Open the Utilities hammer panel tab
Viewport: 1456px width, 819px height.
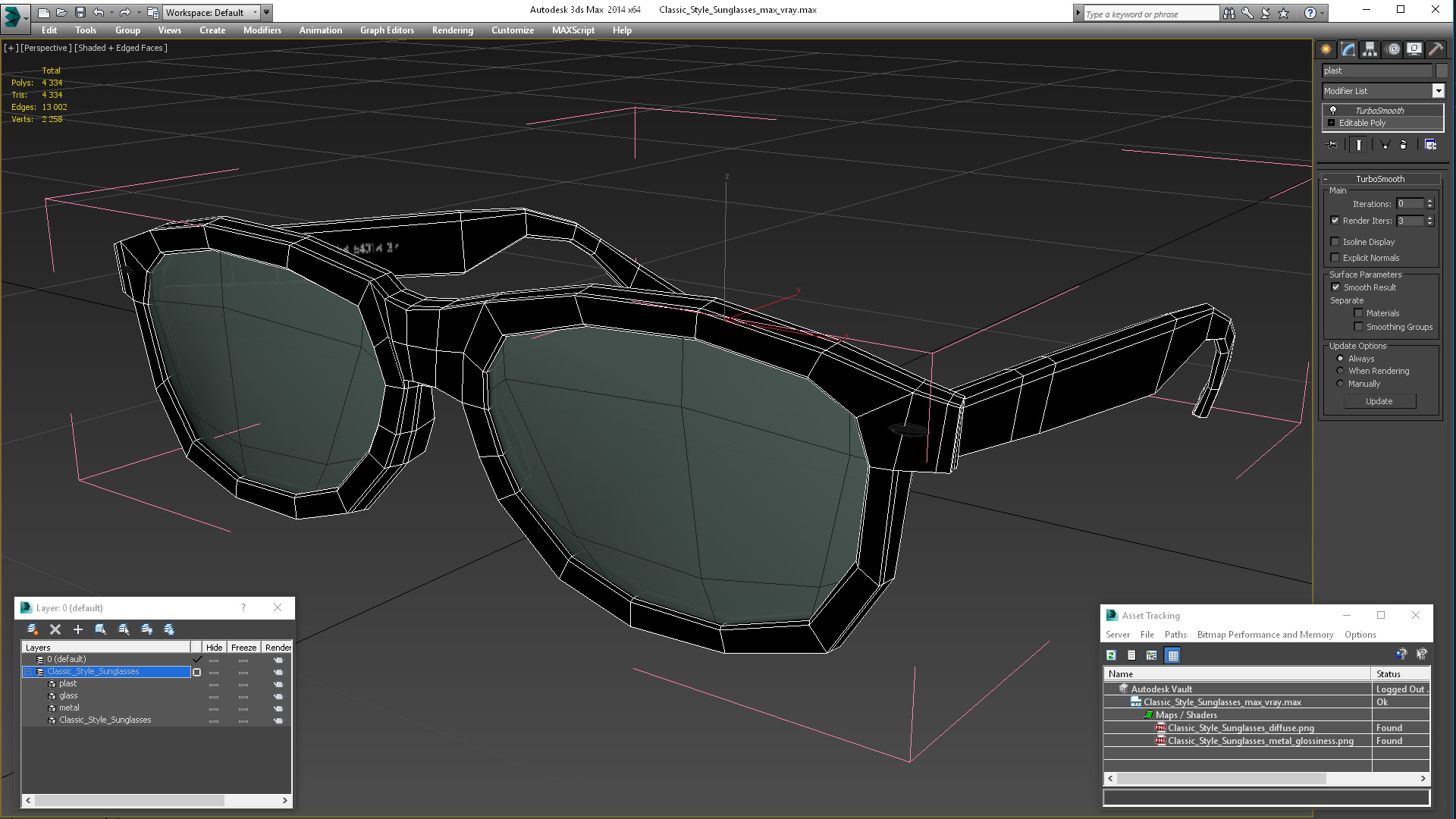[1436, 49]
